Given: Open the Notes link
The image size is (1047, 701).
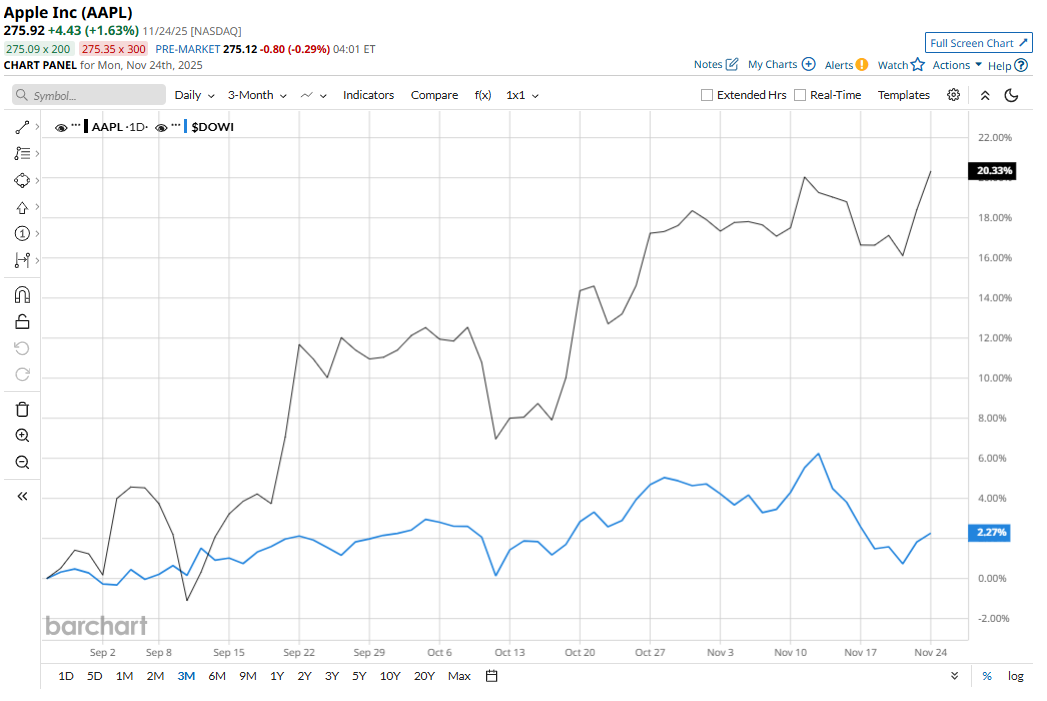Looking at the screenshot, I should (x=708, y=64).
